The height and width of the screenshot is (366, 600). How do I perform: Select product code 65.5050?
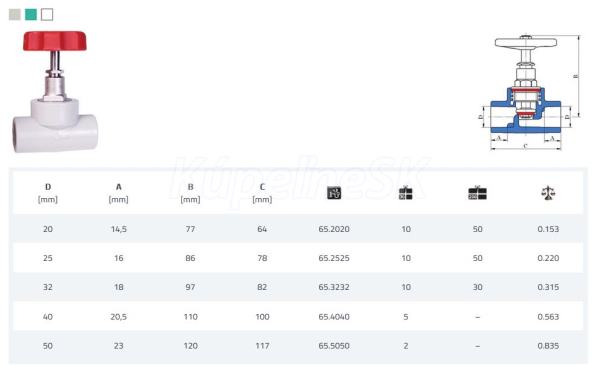[334, 346]
